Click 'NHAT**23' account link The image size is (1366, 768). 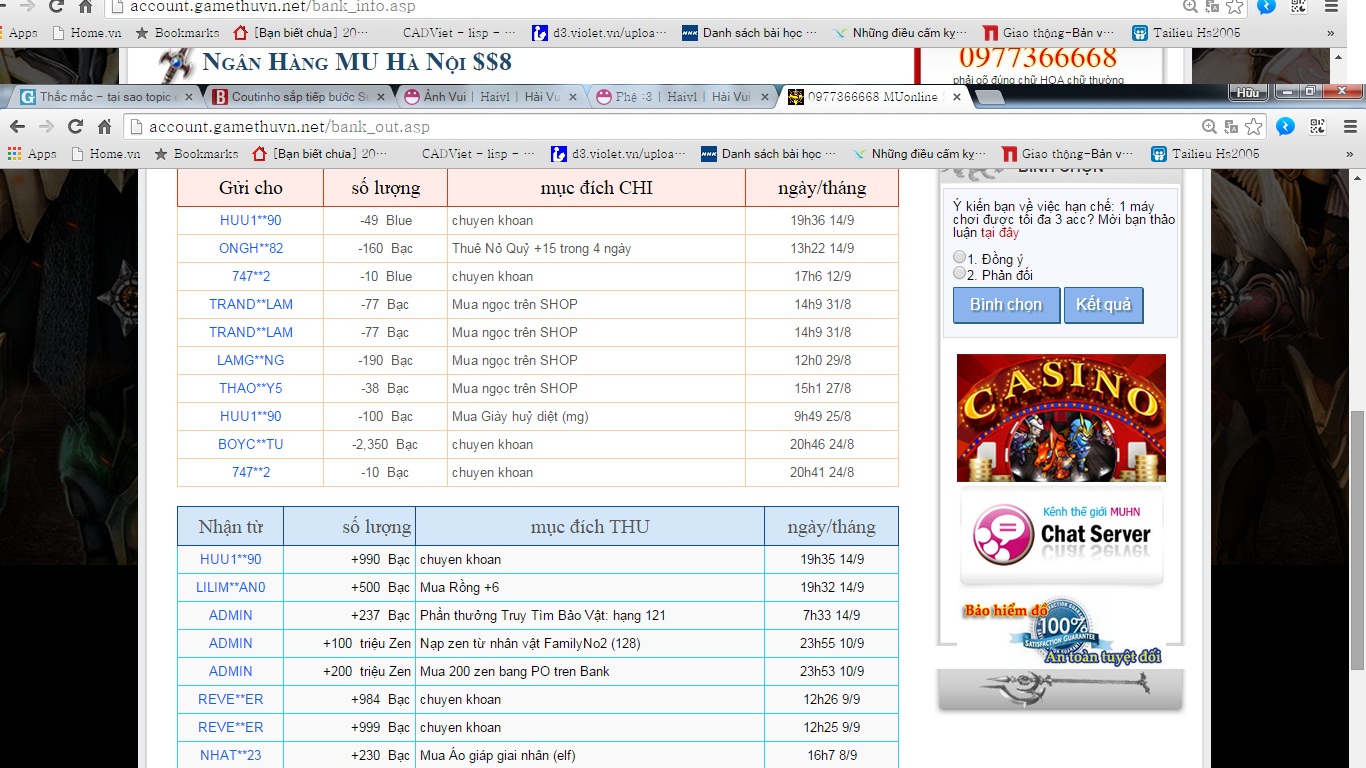(231, 755)
